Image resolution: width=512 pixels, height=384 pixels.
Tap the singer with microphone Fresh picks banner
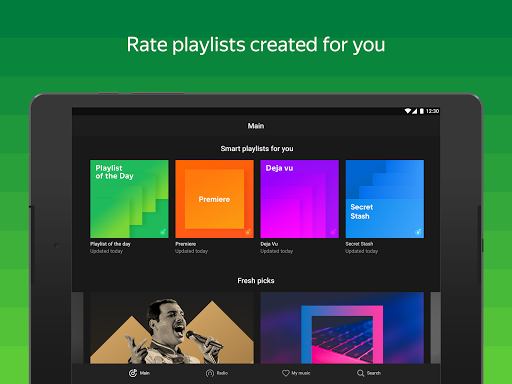(172, 328)
